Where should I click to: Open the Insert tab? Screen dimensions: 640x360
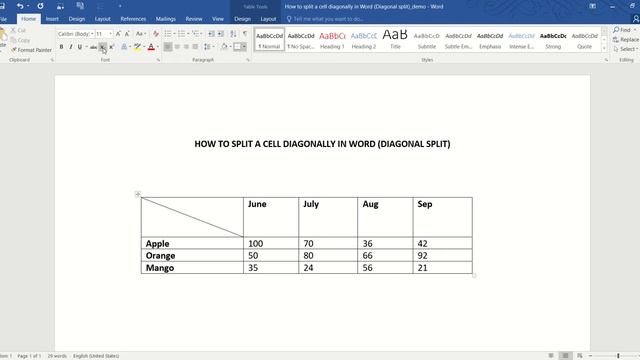(52, 19)
